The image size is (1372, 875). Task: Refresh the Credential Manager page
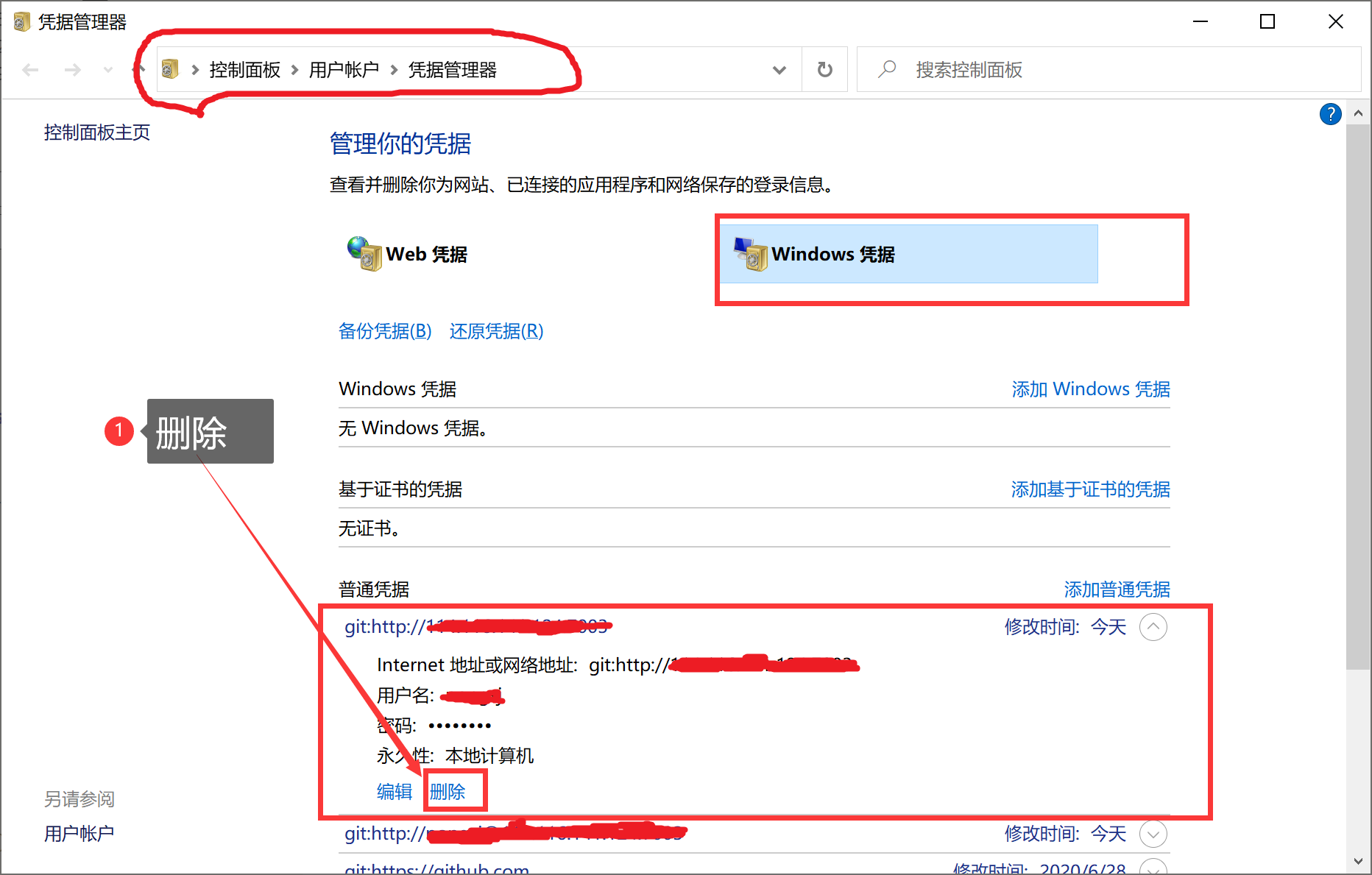(x=825, y=70)
